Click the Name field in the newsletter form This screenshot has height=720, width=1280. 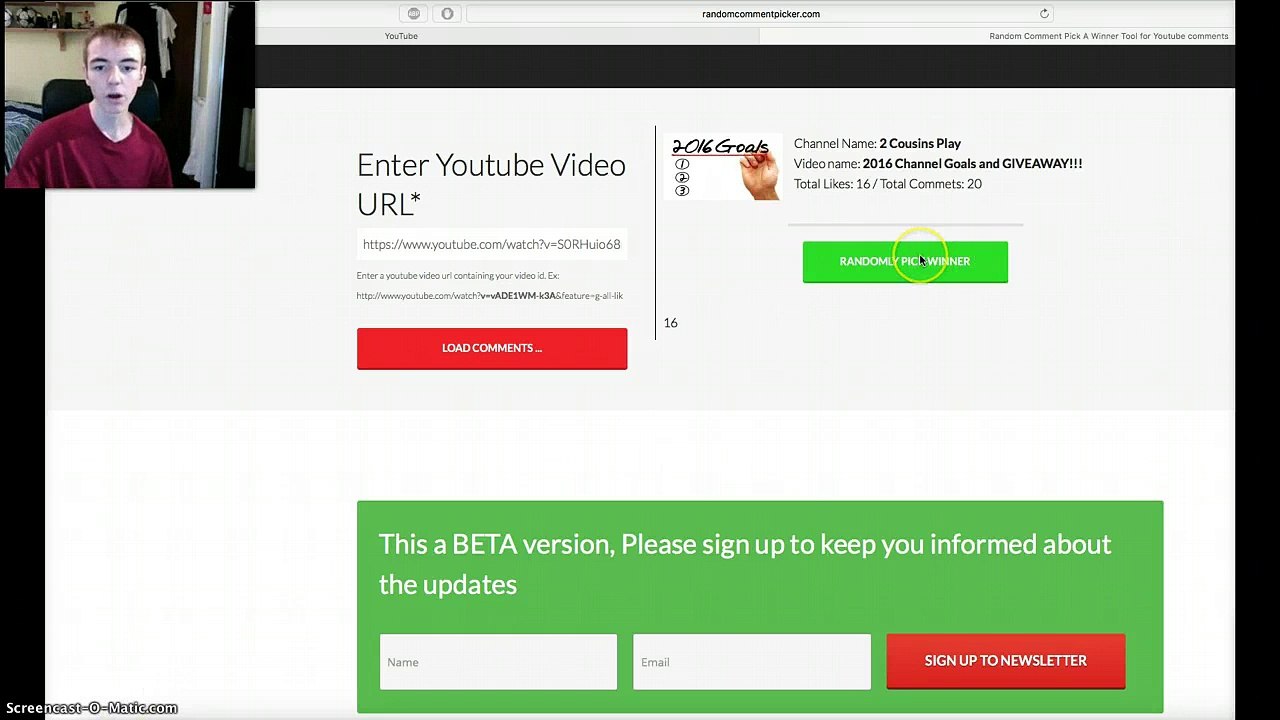(x=498, y=662)
